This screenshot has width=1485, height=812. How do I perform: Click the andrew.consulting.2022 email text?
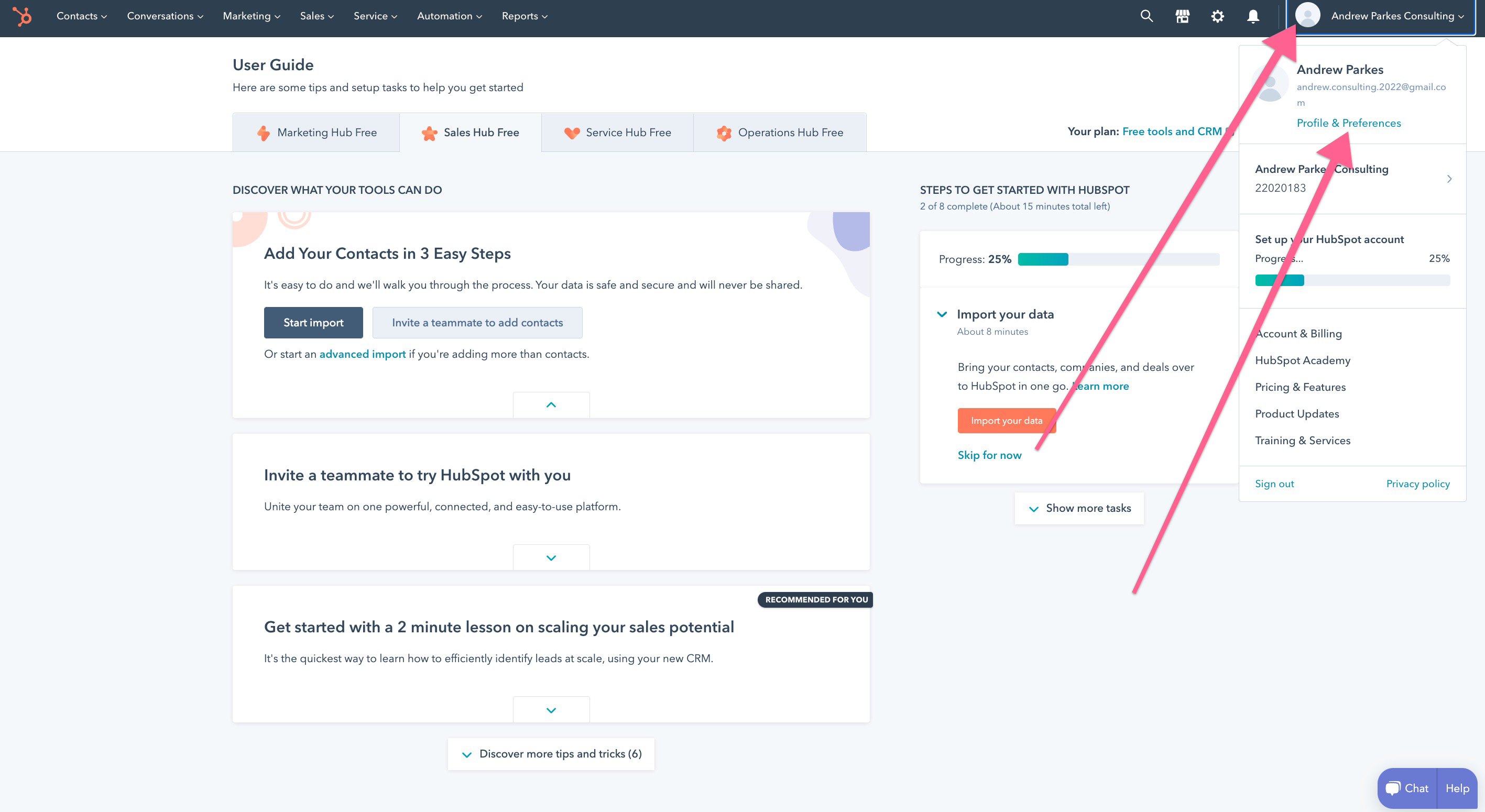[1371, 94]
